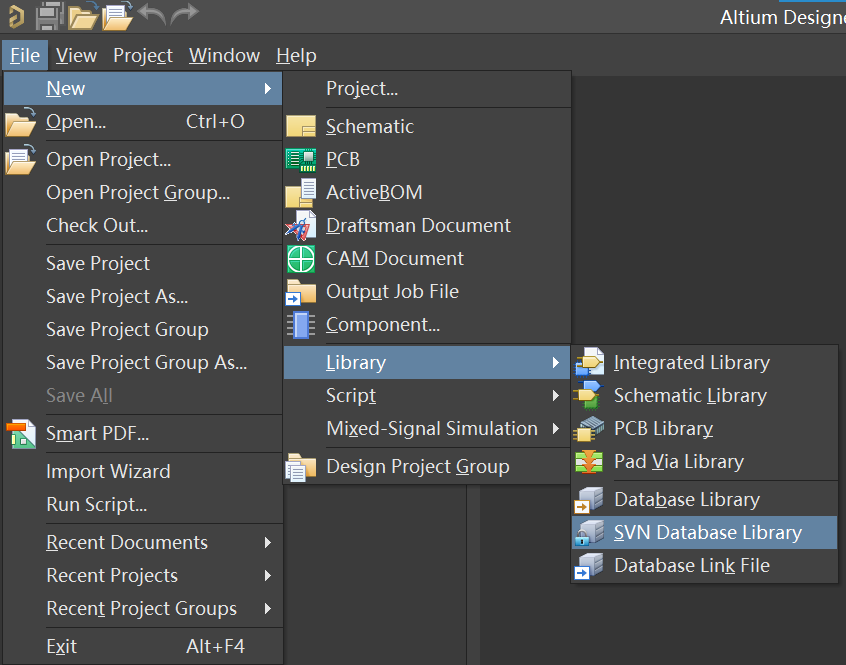Expand the New submenu arrow
The width and height of the screenshot is (846, 665).
pos(268,88)
